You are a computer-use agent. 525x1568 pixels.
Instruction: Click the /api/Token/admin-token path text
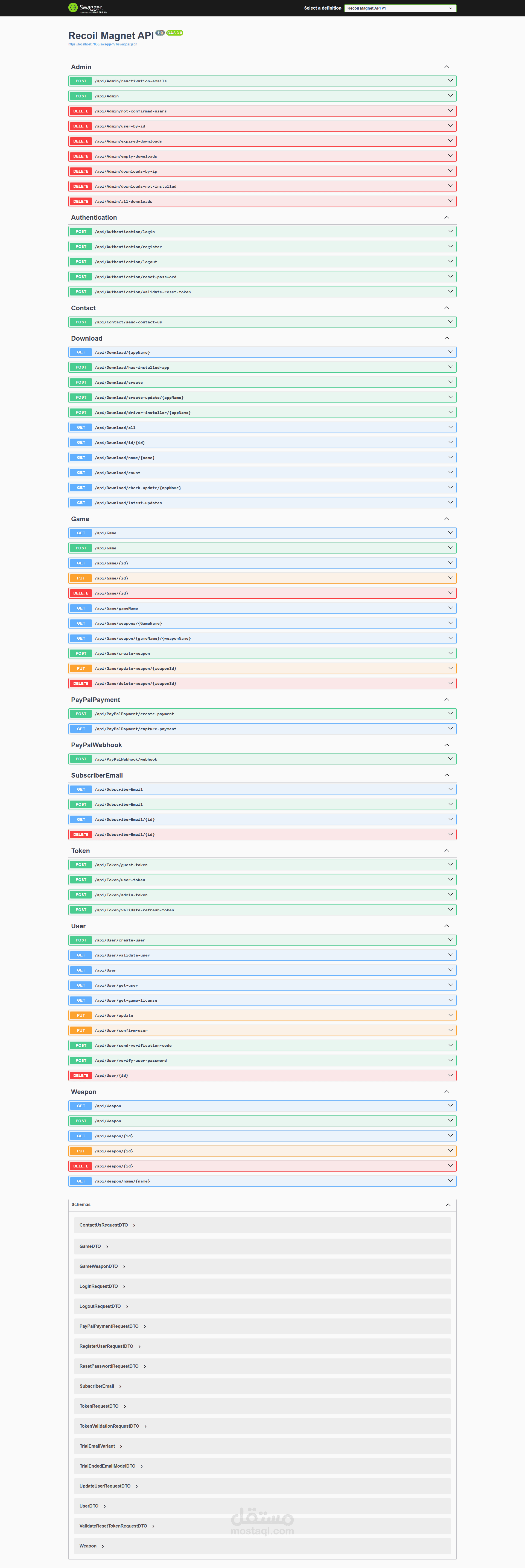pos(121,895)
